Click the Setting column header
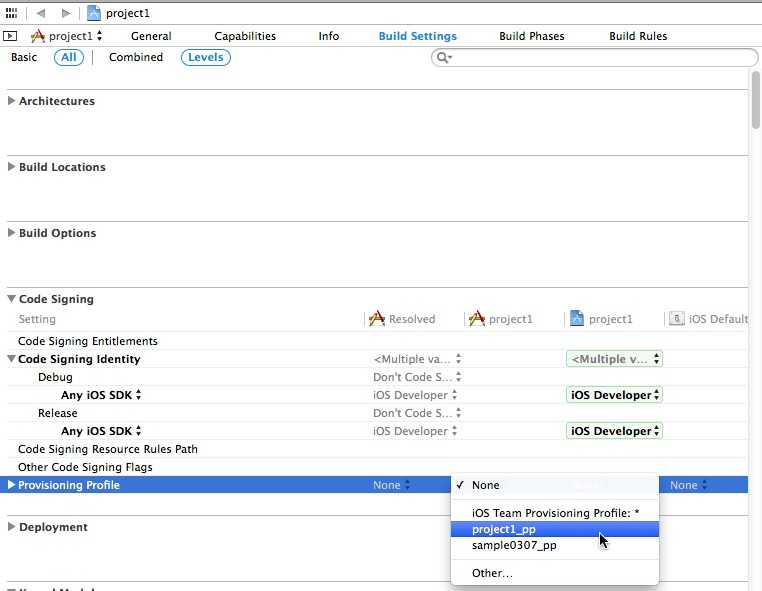 pyautogui.click(x=37, y=319)
